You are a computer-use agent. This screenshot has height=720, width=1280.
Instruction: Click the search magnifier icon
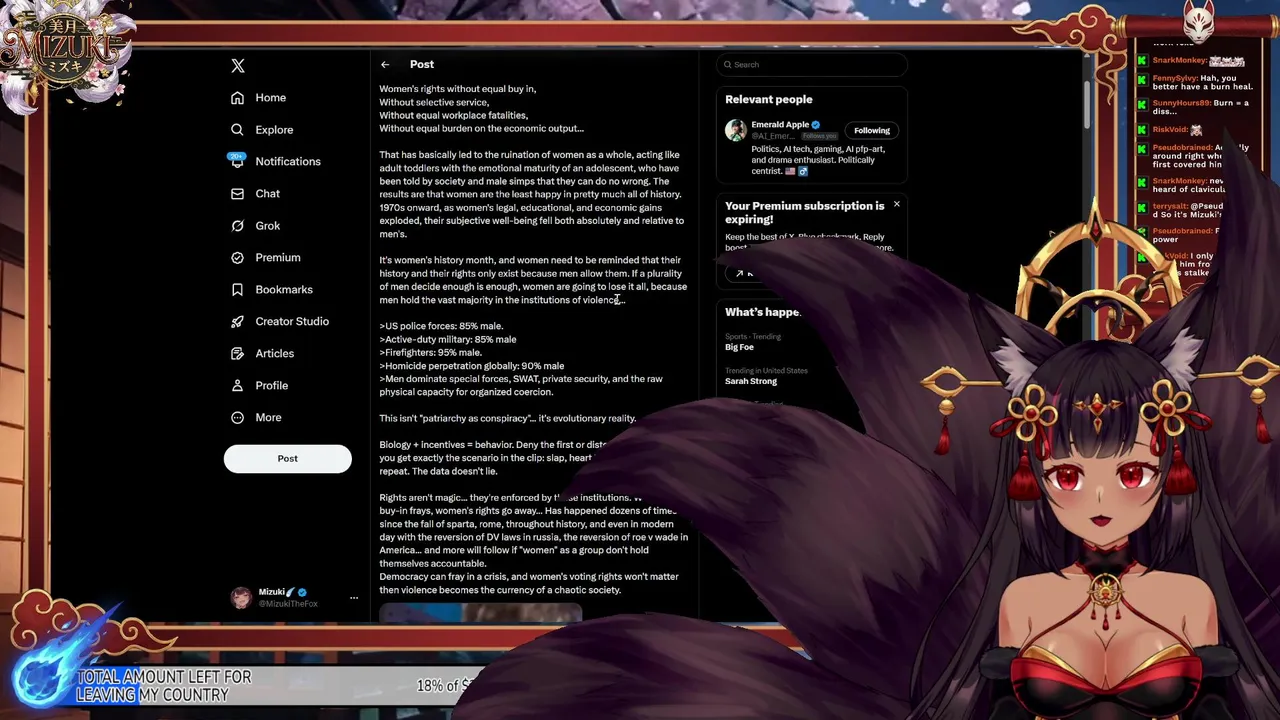click(728, 65)
